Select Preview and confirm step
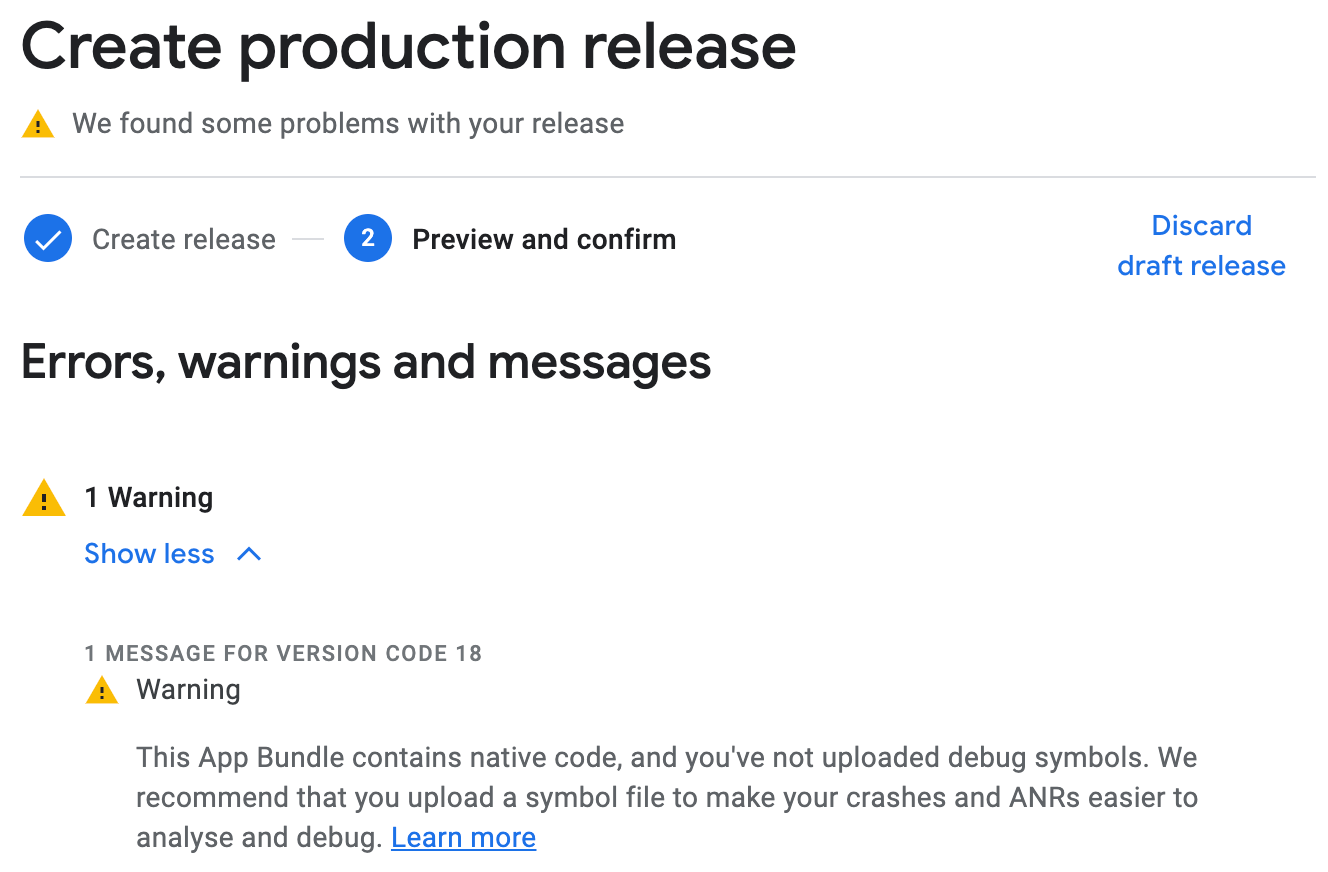This screenshot has height=872, width=1328. pos(544,239)
